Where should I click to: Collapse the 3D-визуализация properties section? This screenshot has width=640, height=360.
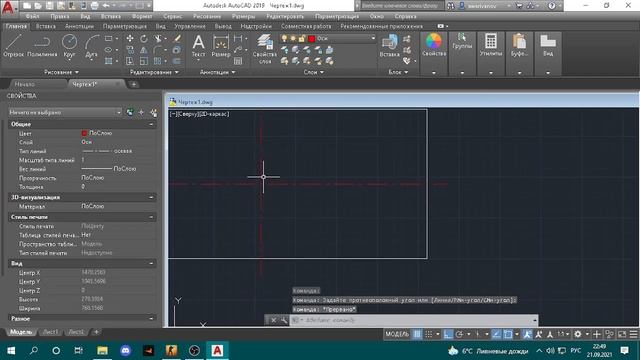151,197
